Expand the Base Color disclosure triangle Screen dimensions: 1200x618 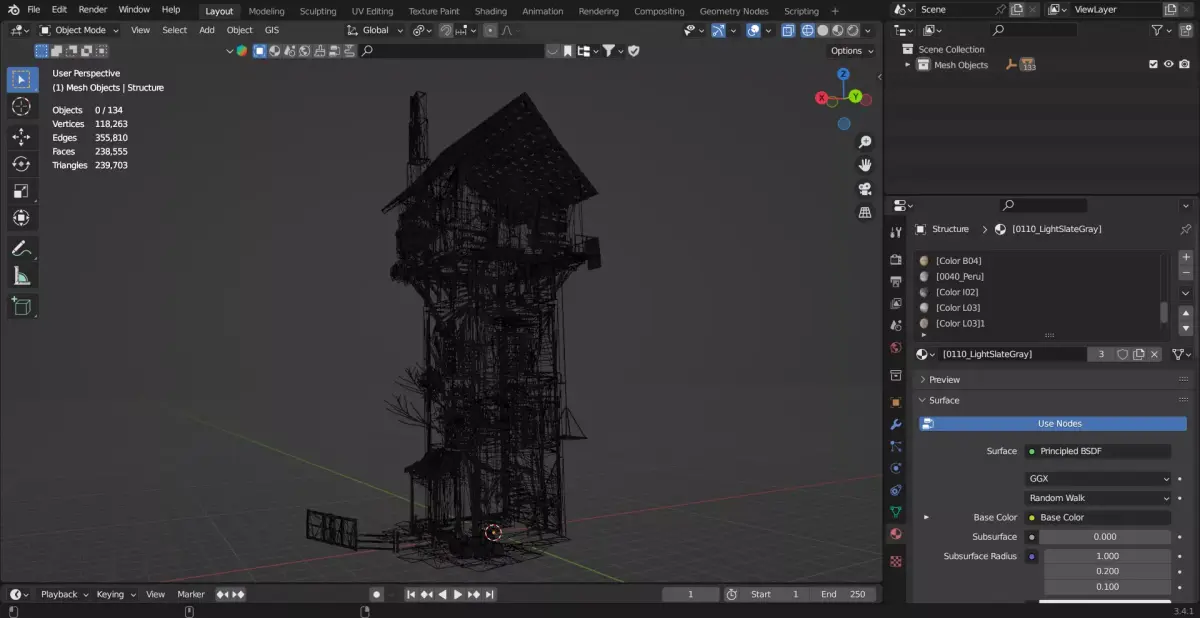[x=926, y=517]
